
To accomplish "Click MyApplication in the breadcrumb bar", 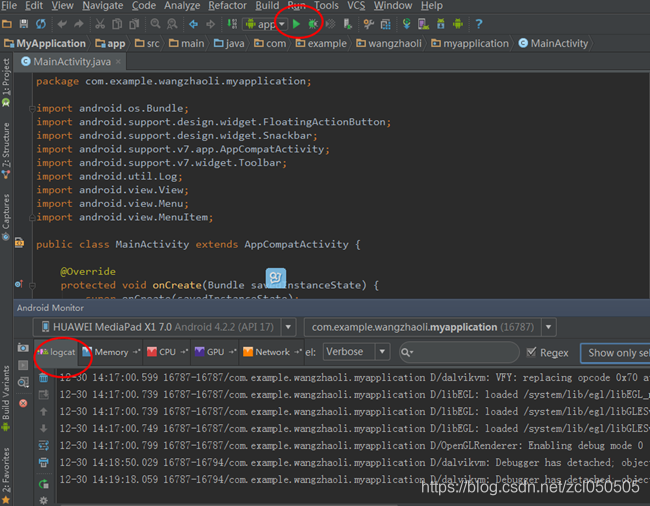I will (x=45, y=44).
